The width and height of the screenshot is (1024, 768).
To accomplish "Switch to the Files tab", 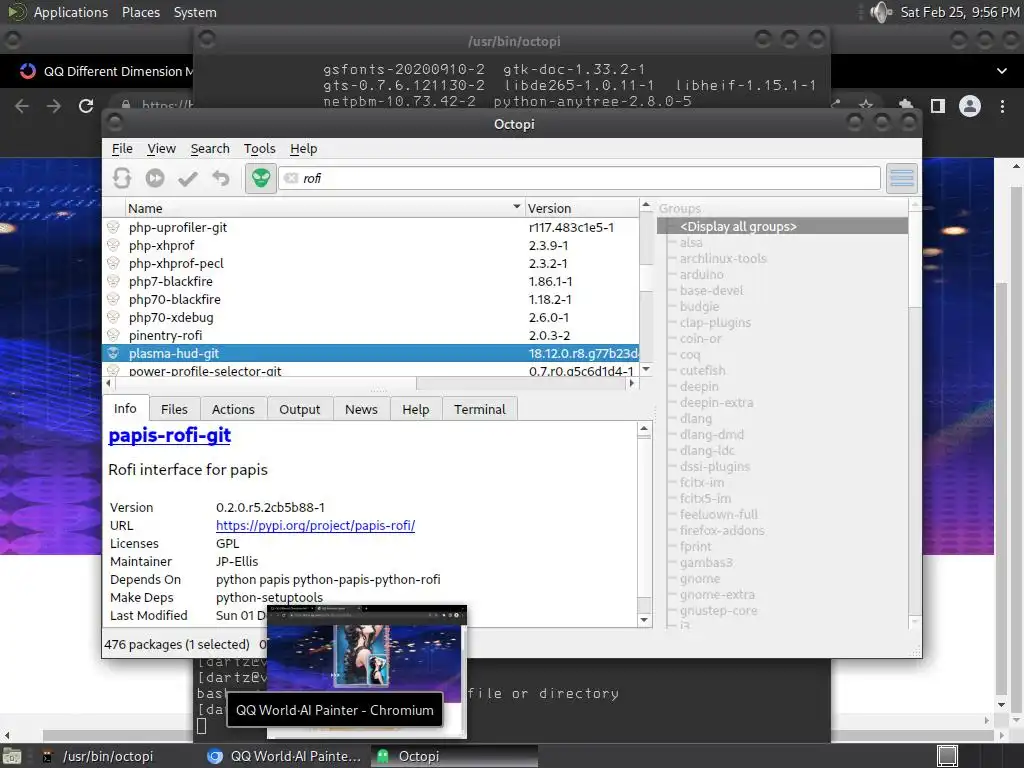I will coord(174,409).
